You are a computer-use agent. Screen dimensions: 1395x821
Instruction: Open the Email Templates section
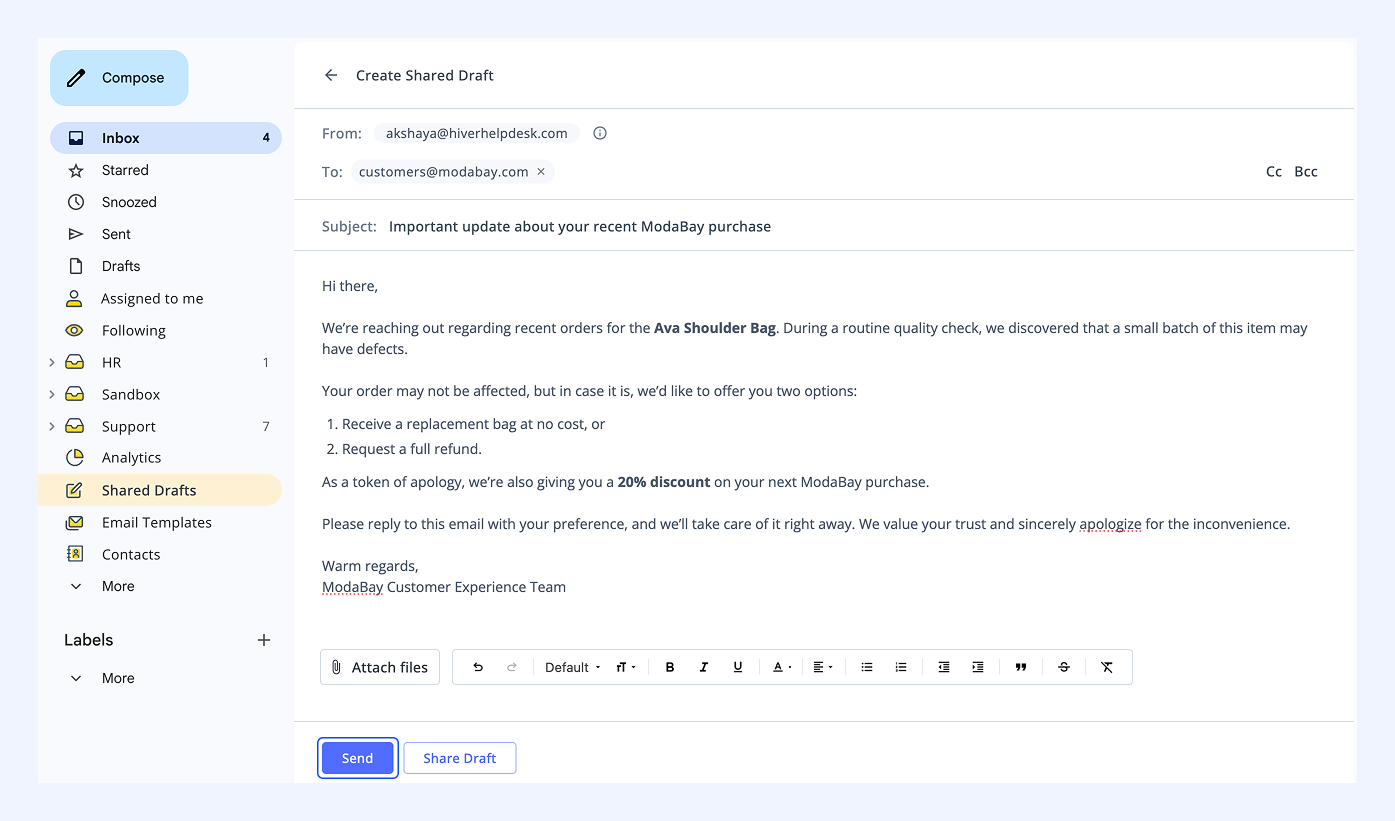tap(156, 522)
